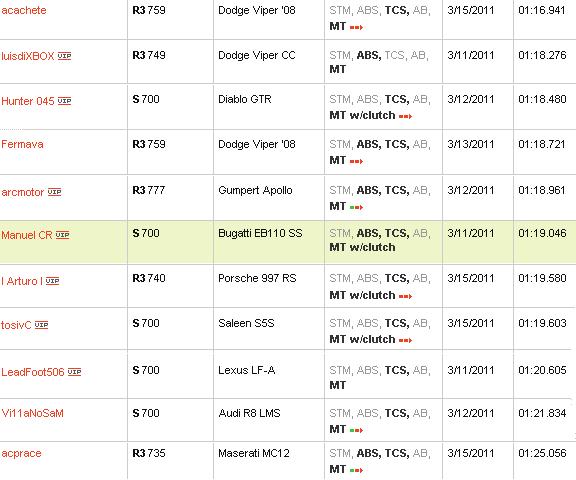Open Fermava's profile link

(x=22, y=144)
